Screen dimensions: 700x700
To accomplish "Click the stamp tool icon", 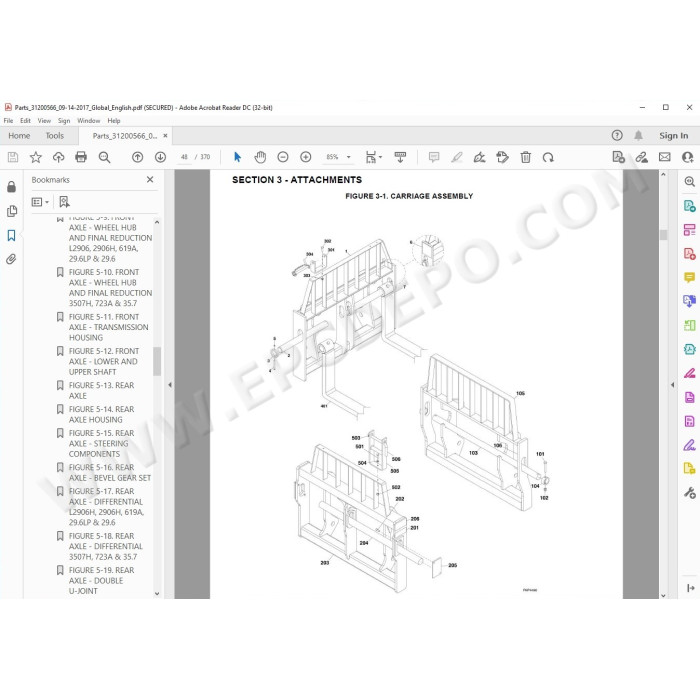I will 502,157.
